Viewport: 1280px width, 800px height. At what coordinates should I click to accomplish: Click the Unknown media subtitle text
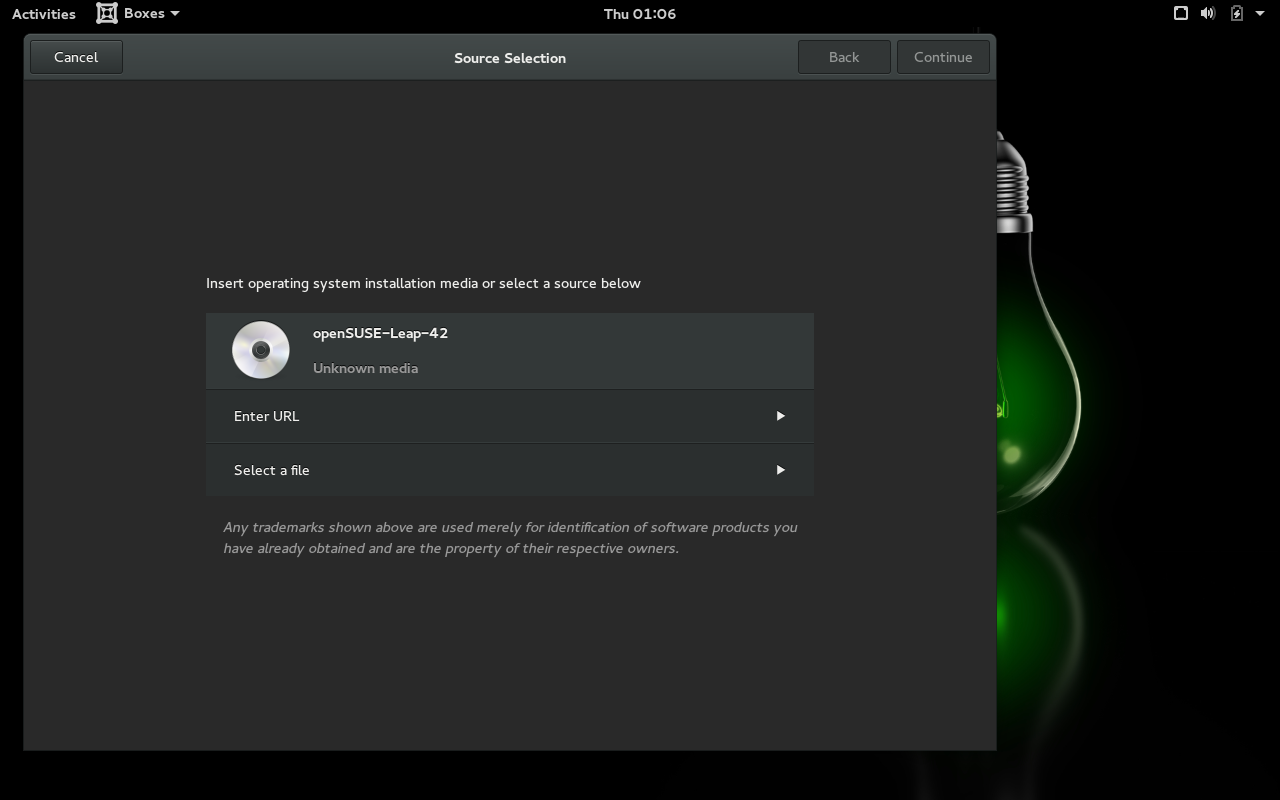365,368
